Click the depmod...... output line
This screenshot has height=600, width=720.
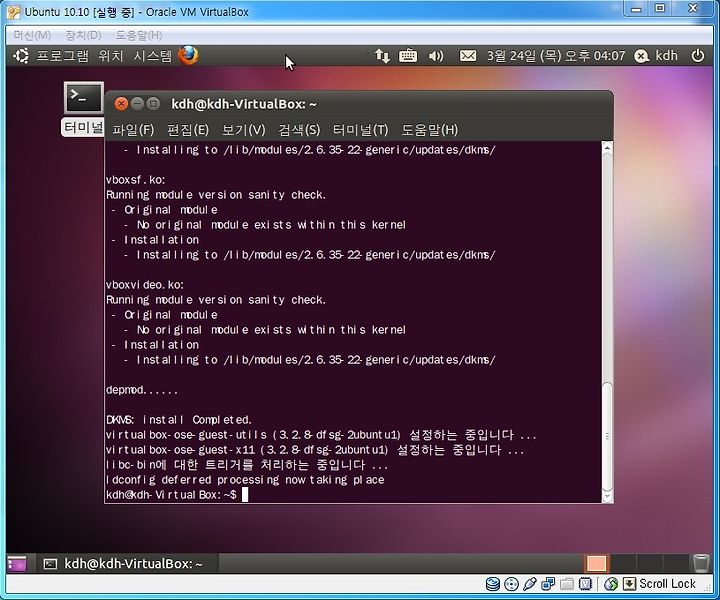(142, 390)
